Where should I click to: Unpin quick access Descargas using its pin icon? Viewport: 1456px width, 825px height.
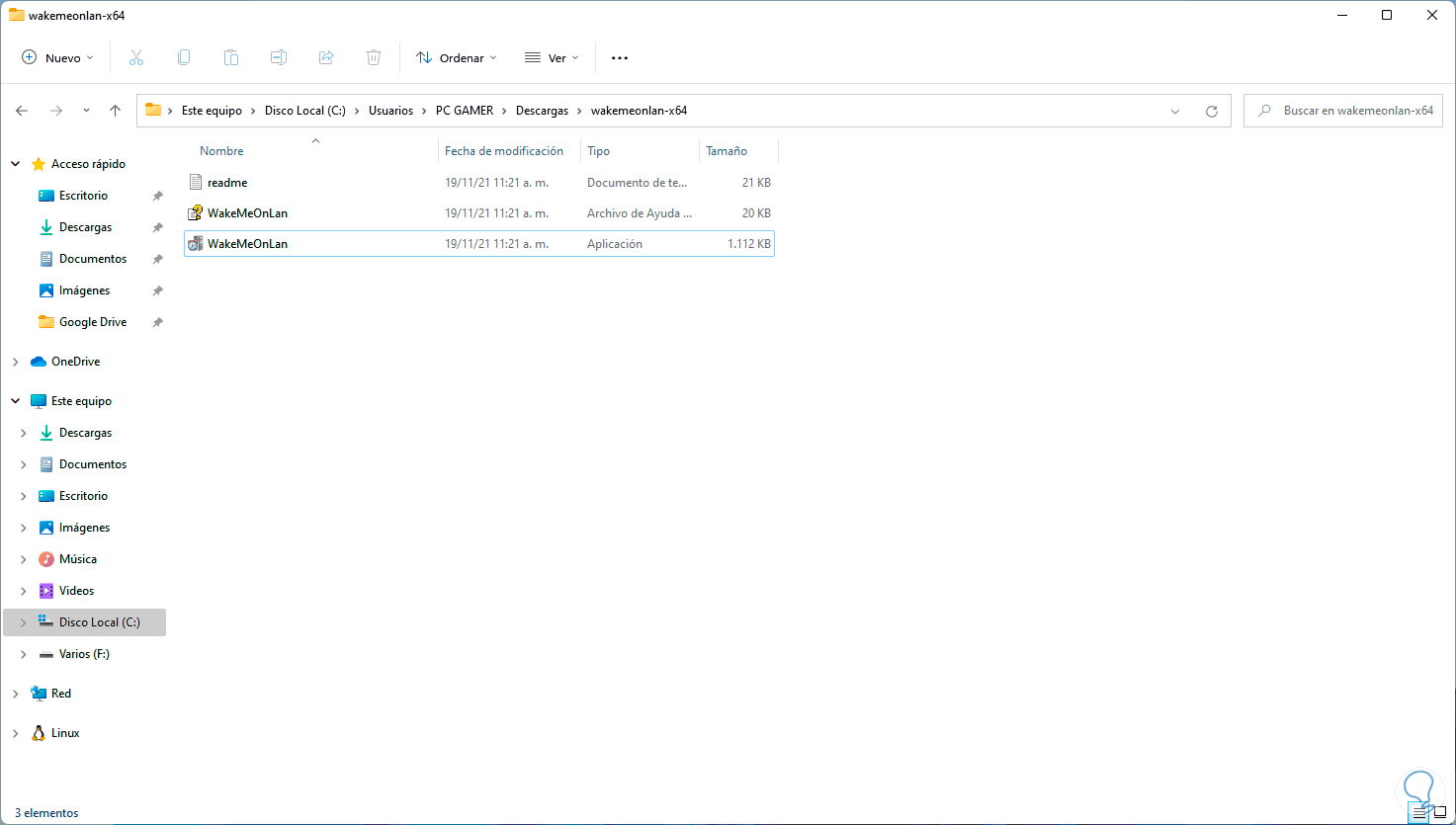[157, 227]
